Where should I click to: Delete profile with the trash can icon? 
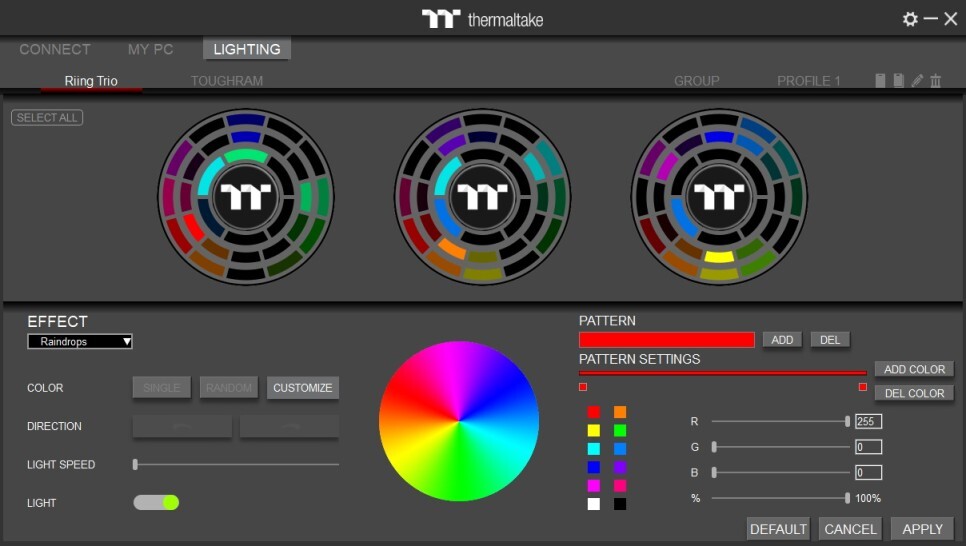tap(936, 81)
